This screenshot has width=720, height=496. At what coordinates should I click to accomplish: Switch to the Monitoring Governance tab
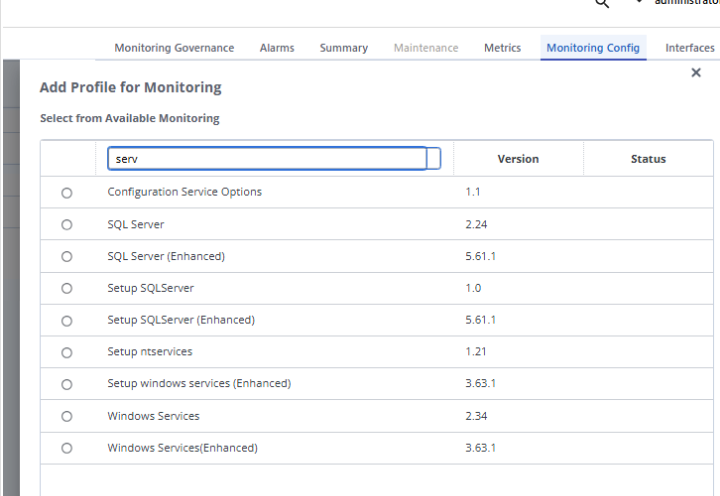pyautogui.click(x=174, y=48)
